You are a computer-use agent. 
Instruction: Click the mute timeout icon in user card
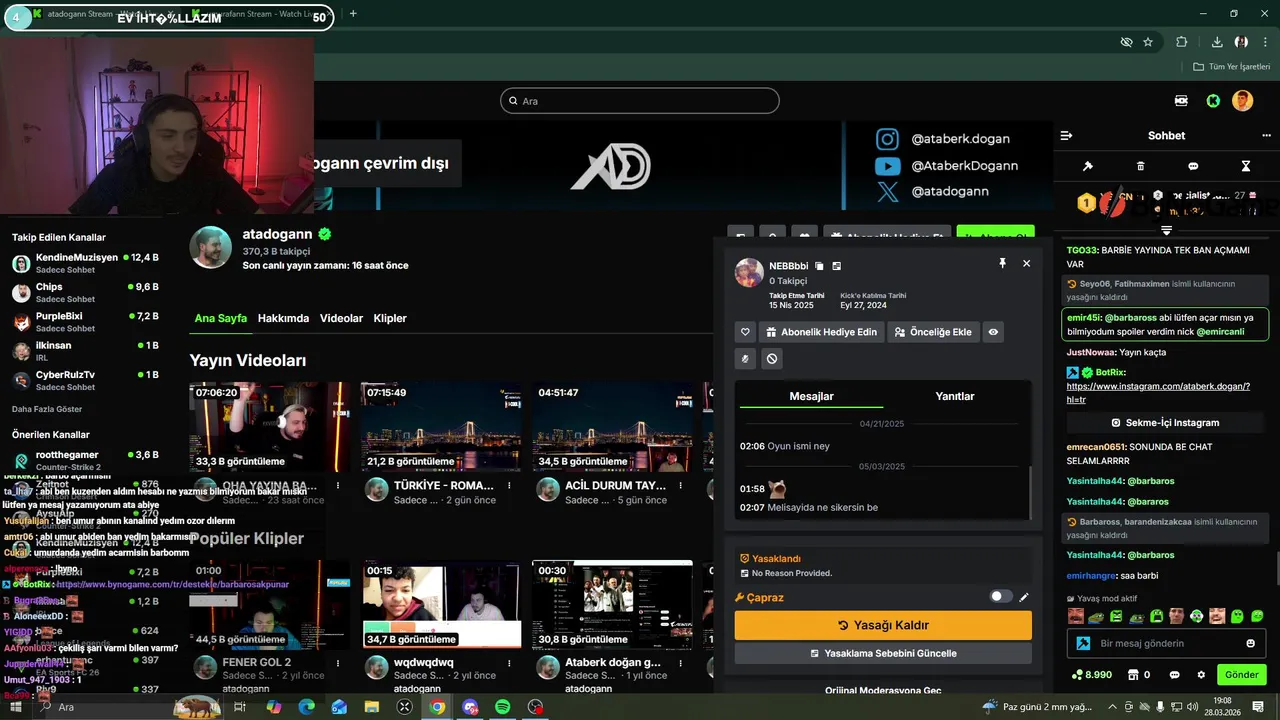[x=745, y=358]
